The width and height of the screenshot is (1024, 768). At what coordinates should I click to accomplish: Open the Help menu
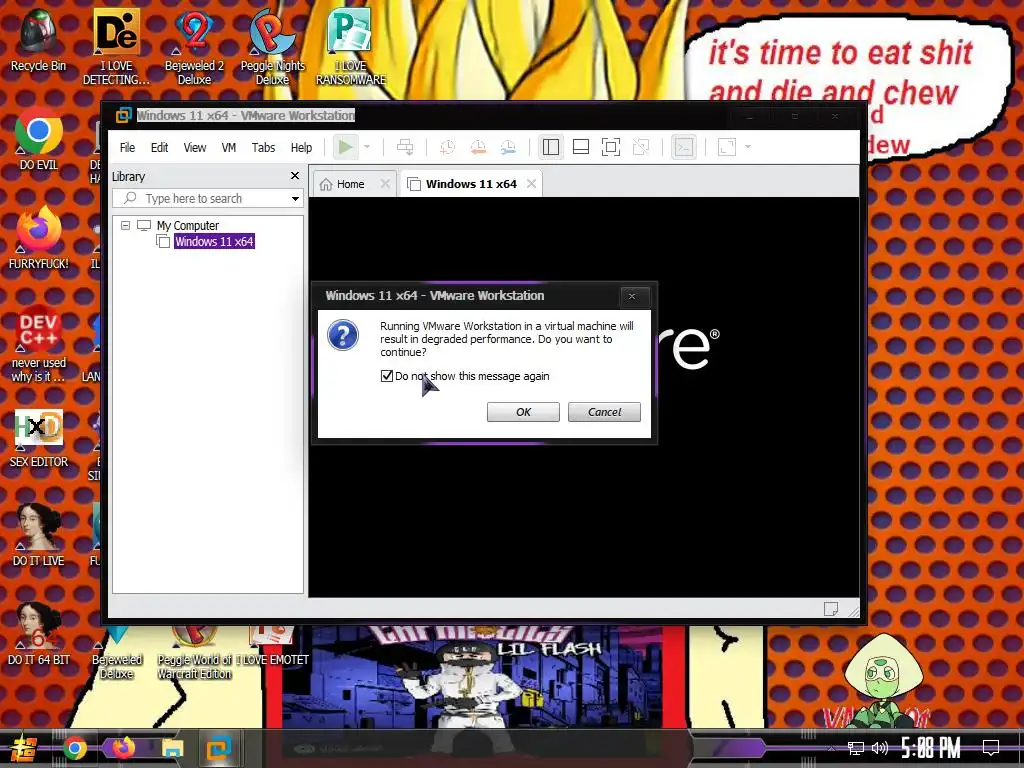tap(301, 148)
